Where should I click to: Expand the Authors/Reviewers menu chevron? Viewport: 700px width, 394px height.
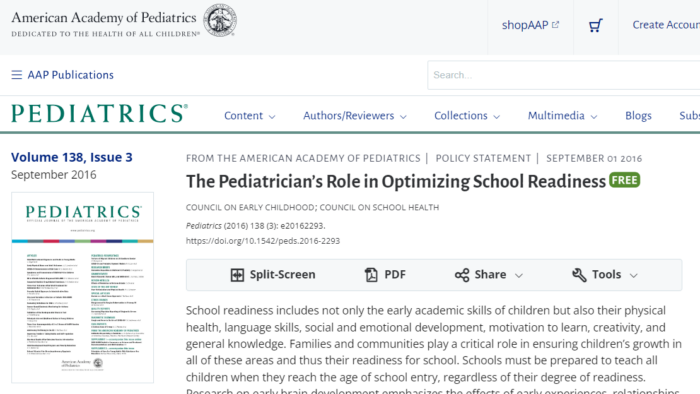(403, 117)
